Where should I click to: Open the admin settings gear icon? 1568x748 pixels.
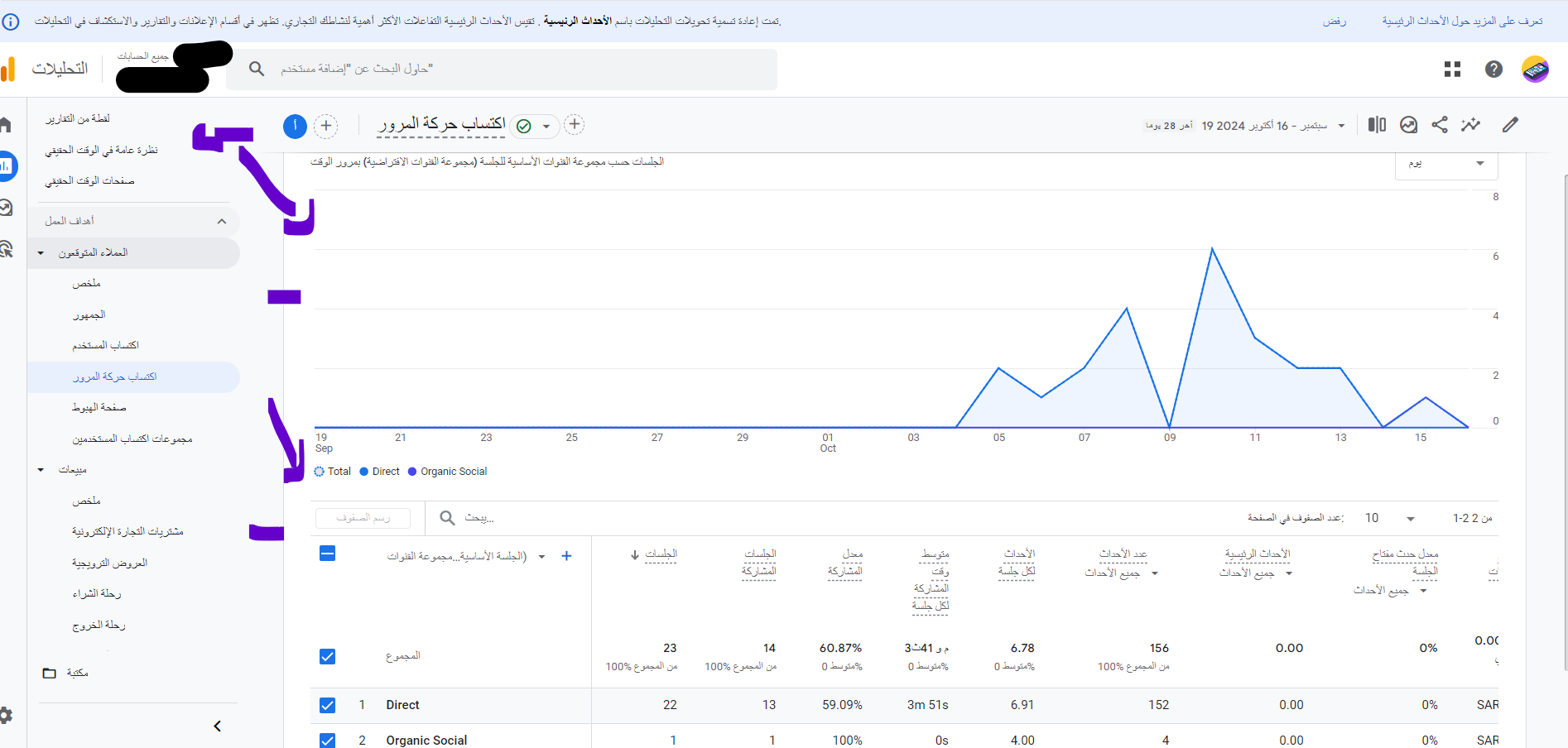6,716
